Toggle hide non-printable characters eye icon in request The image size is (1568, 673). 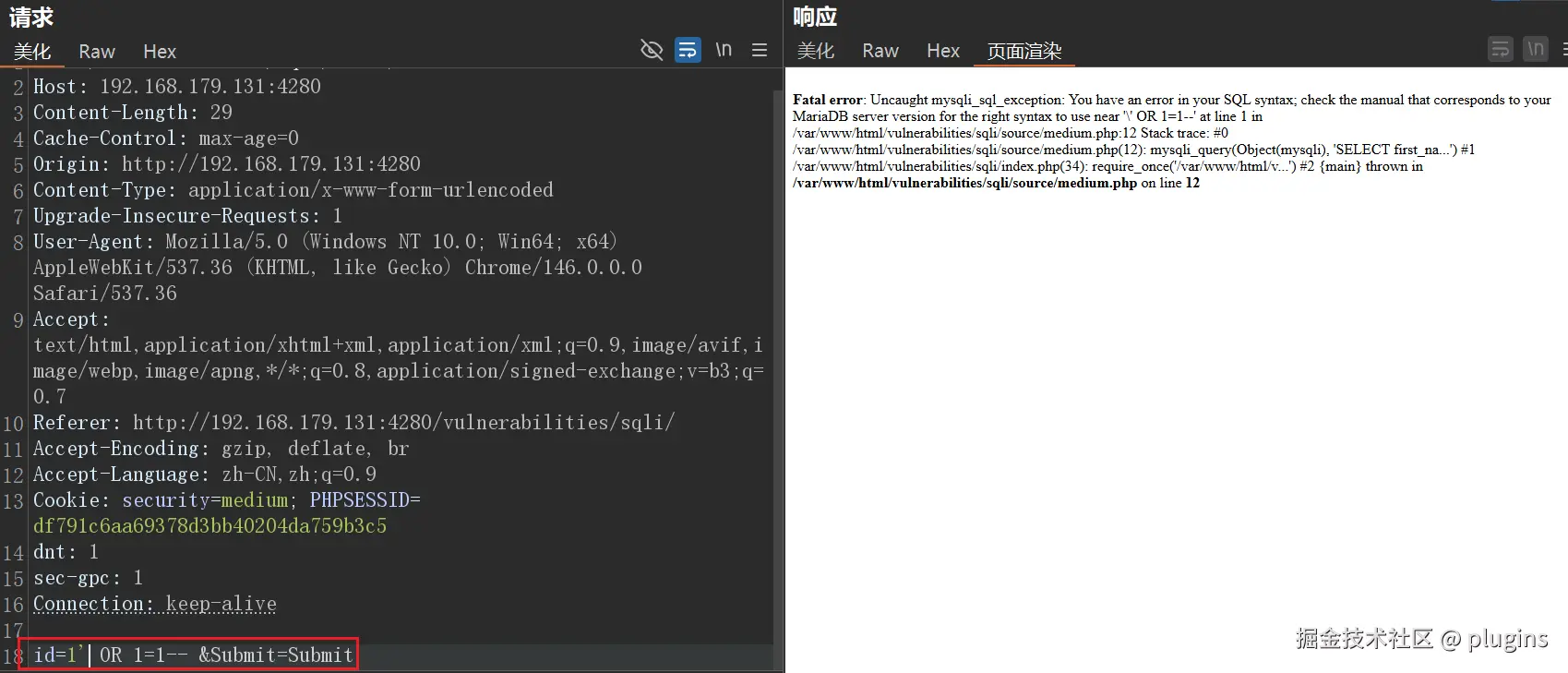pos(652,50)
